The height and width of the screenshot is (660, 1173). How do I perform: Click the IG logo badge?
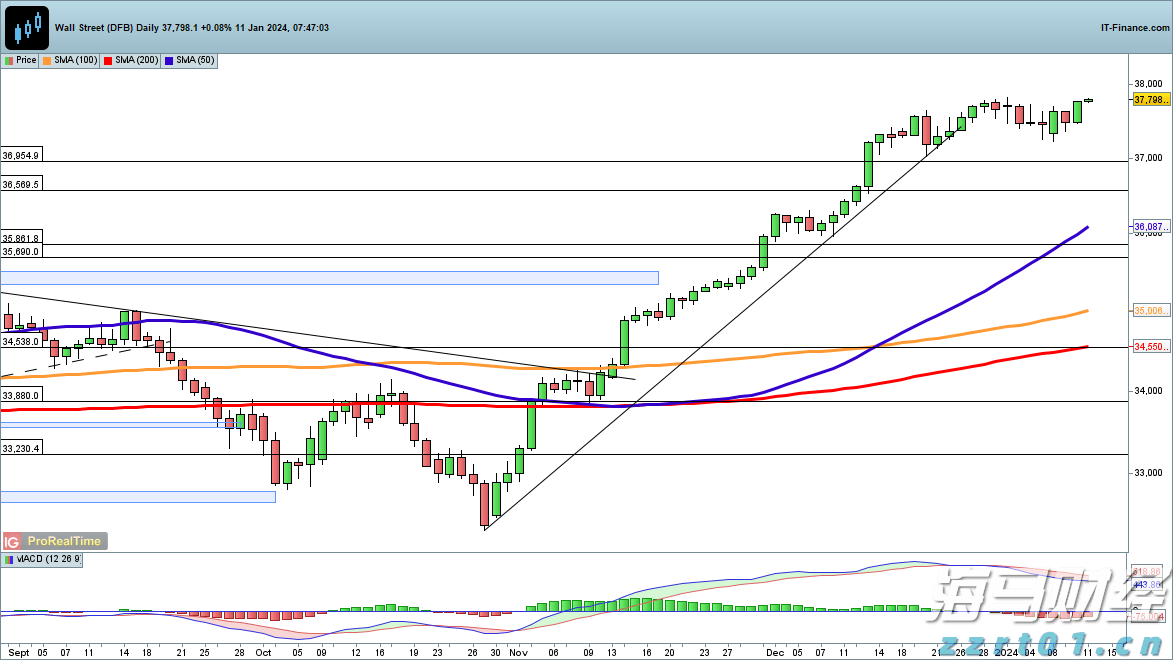(11, 541)
